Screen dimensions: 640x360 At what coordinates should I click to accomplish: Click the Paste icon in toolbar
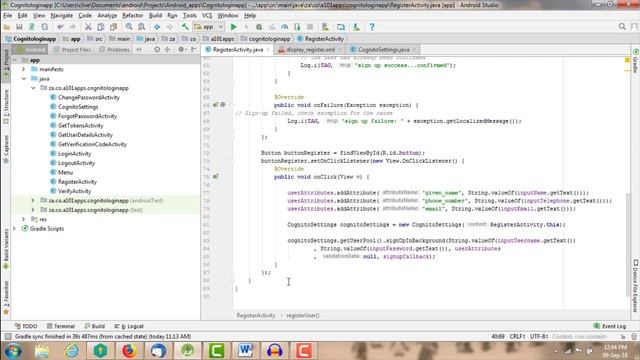pos(113,27)
